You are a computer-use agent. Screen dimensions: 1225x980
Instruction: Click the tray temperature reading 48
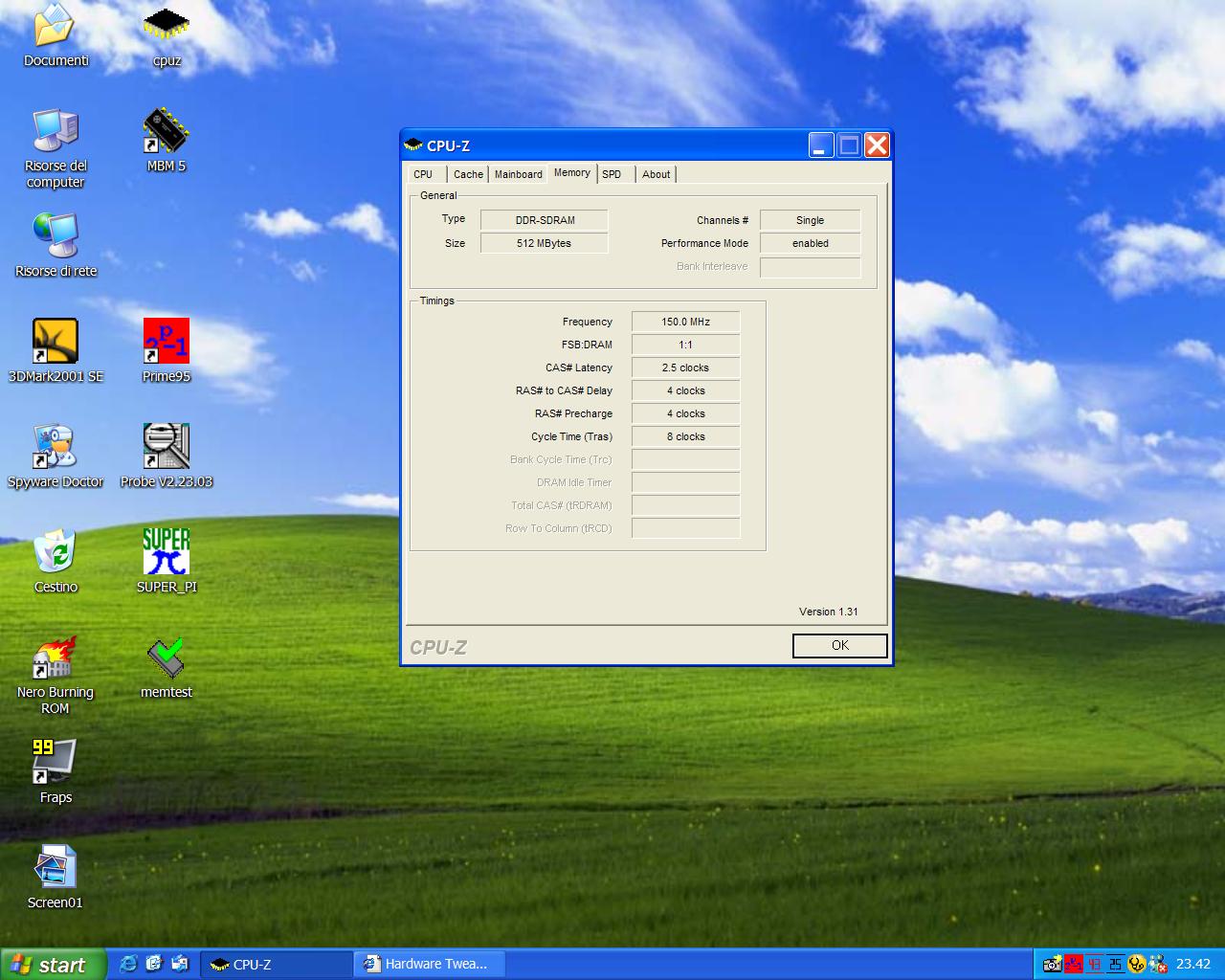(x=1094, y=964)
